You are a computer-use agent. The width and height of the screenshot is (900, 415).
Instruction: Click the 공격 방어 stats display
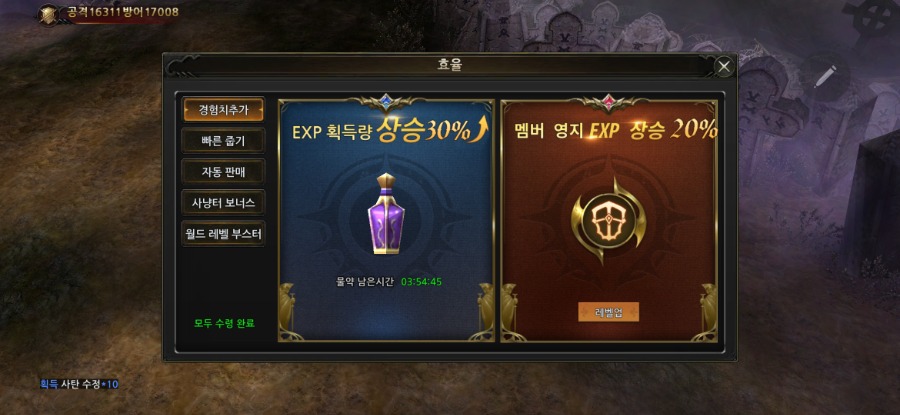point(121,11)
